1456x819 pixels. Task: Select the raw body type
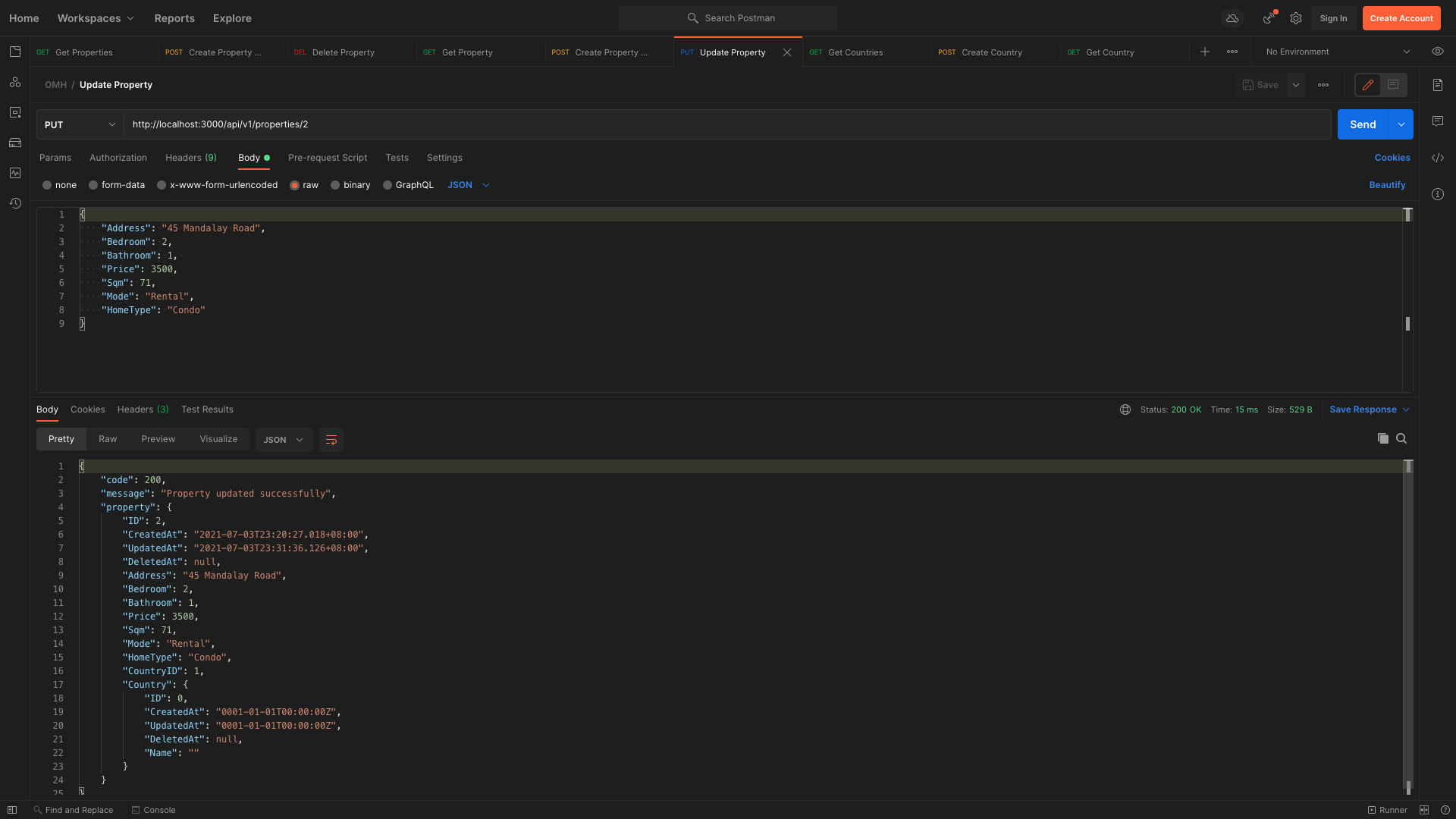pyautogui.click(x=304, y=184)
